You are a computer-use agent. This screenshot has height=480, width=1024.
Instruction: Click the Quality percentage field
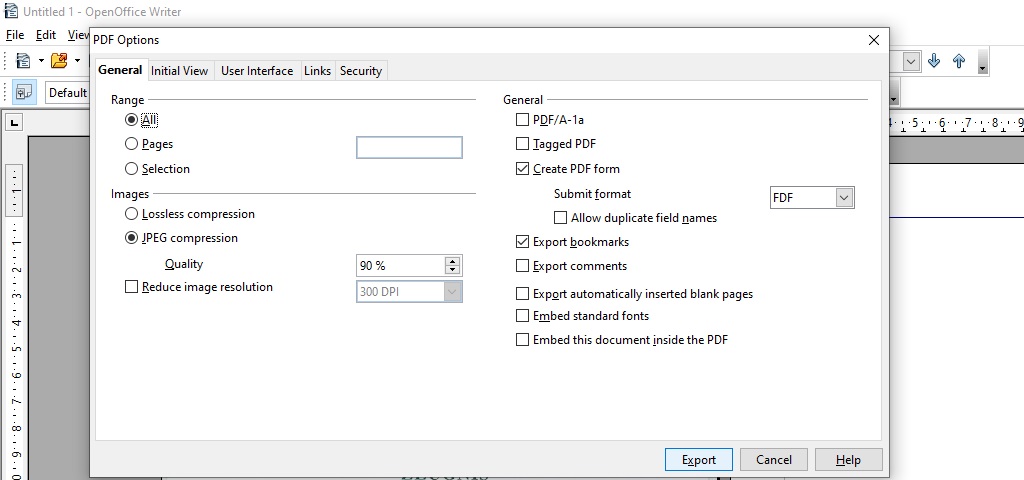click(400, 266)
